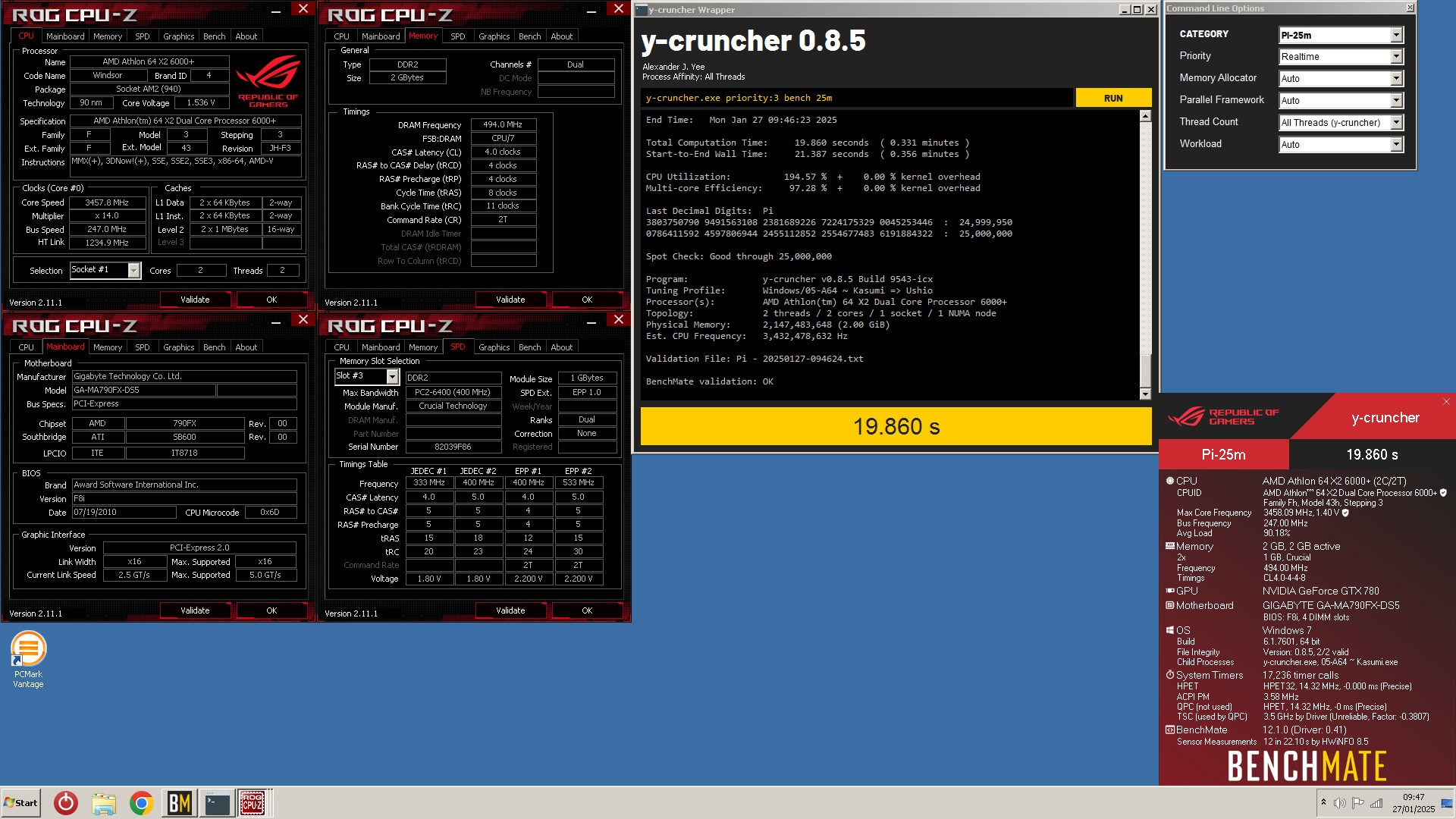Select the Mainboard tab in CPU-Z SPD window

(381, 347)
